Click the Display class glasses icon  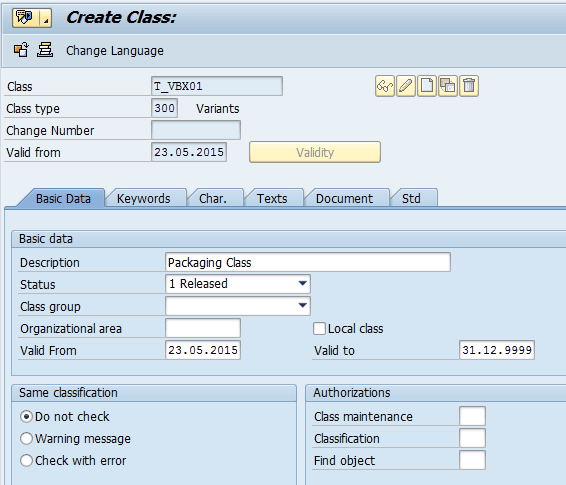385,86
